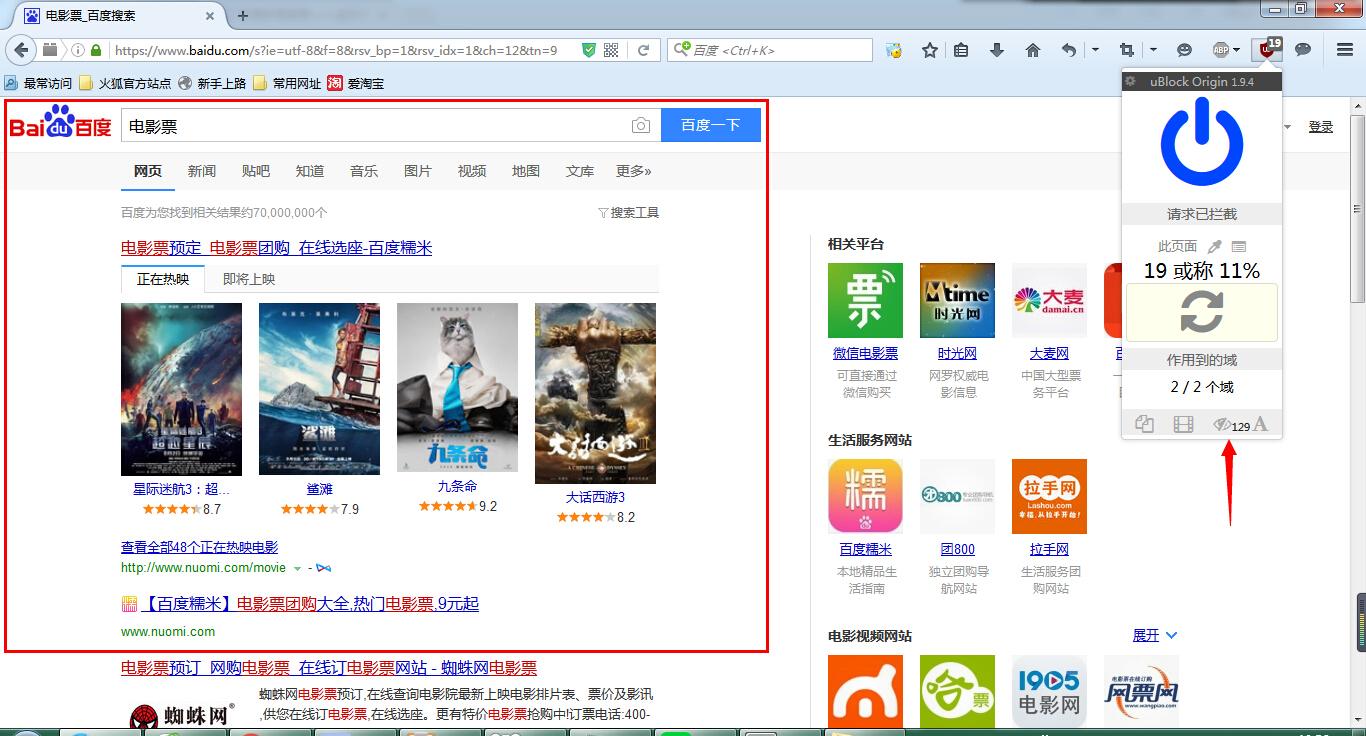This screenshot has height=736, width=1366.
Task: Switch to 即将上映 movie tab
Action: pos(249,279)
